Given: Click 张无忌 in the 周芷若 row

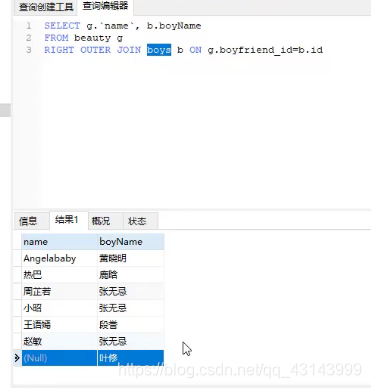Looking at the screenshot, I should [131, 291].
